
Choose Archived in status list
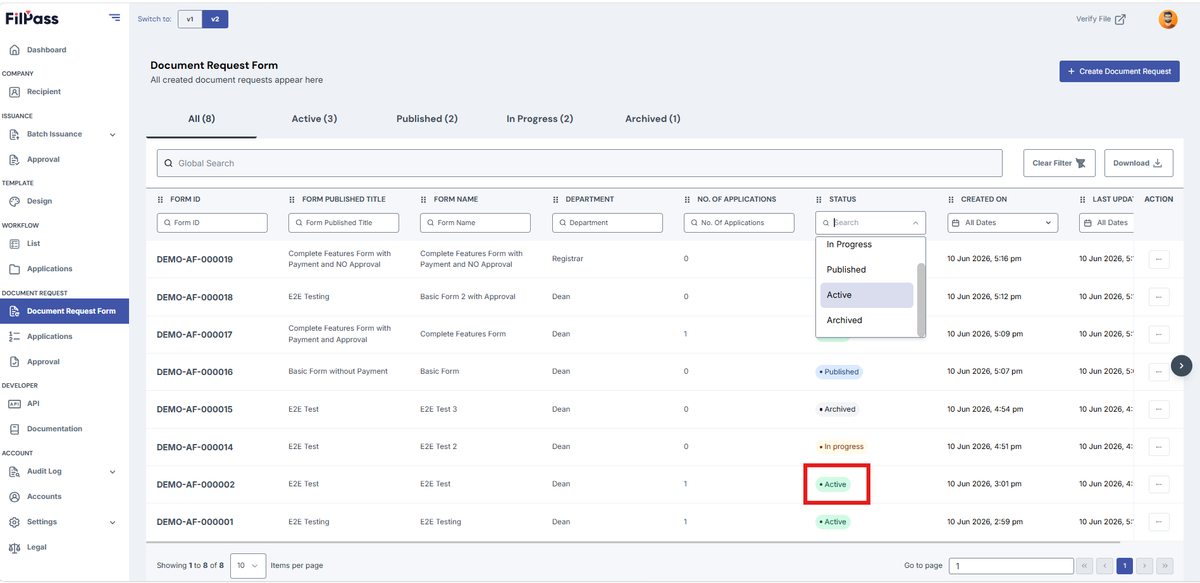click(867, 320)
